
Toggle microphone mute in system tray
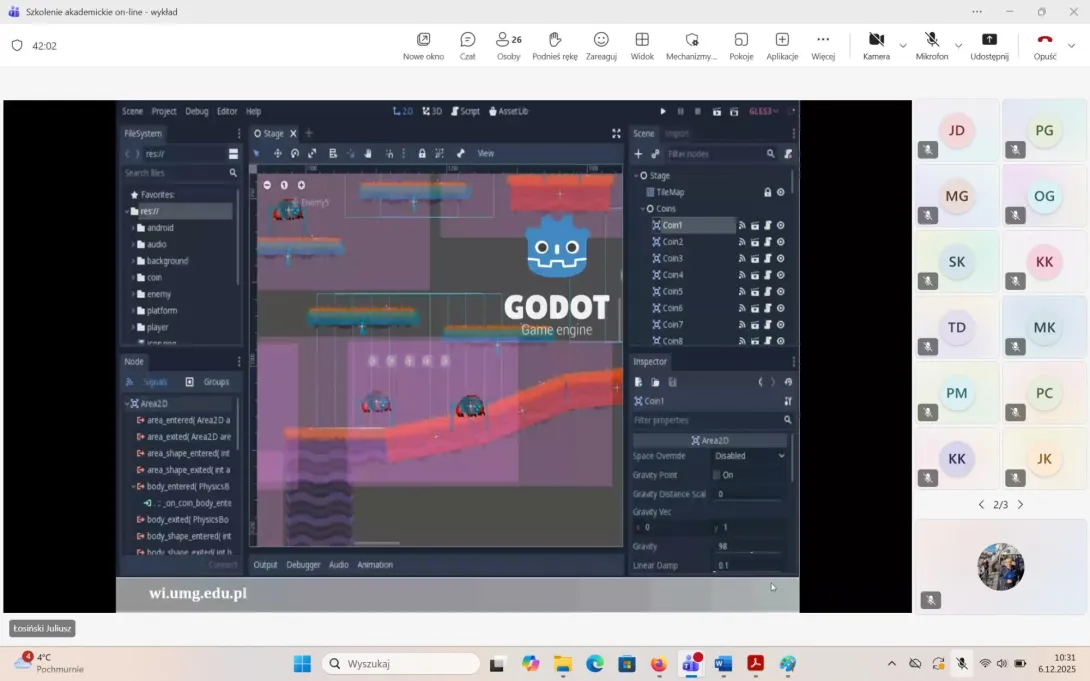click(x=961, y=663)
